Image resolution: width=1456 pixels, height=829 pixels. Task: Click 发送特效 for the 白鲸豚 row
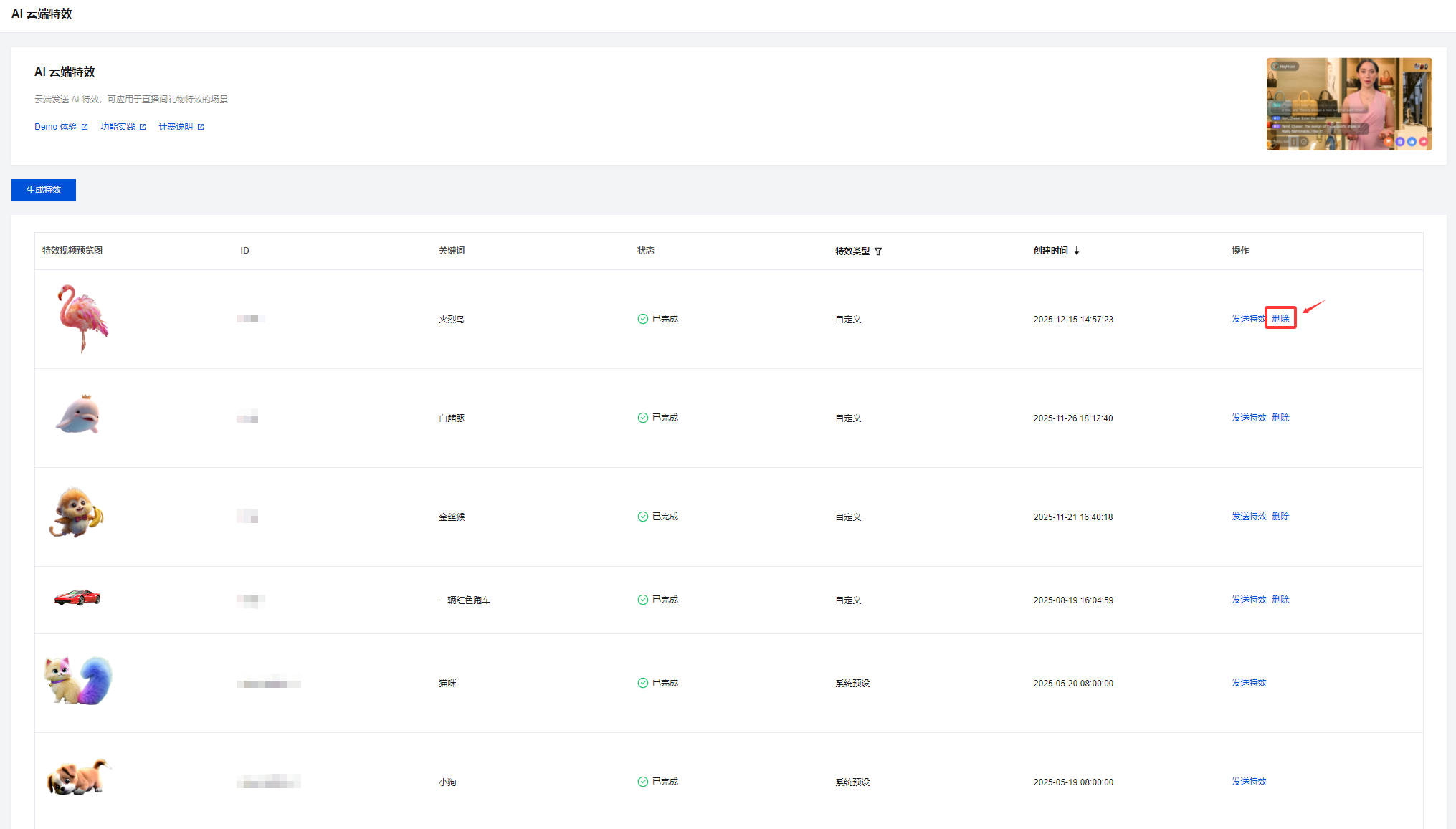click(x=1248, y=418)
